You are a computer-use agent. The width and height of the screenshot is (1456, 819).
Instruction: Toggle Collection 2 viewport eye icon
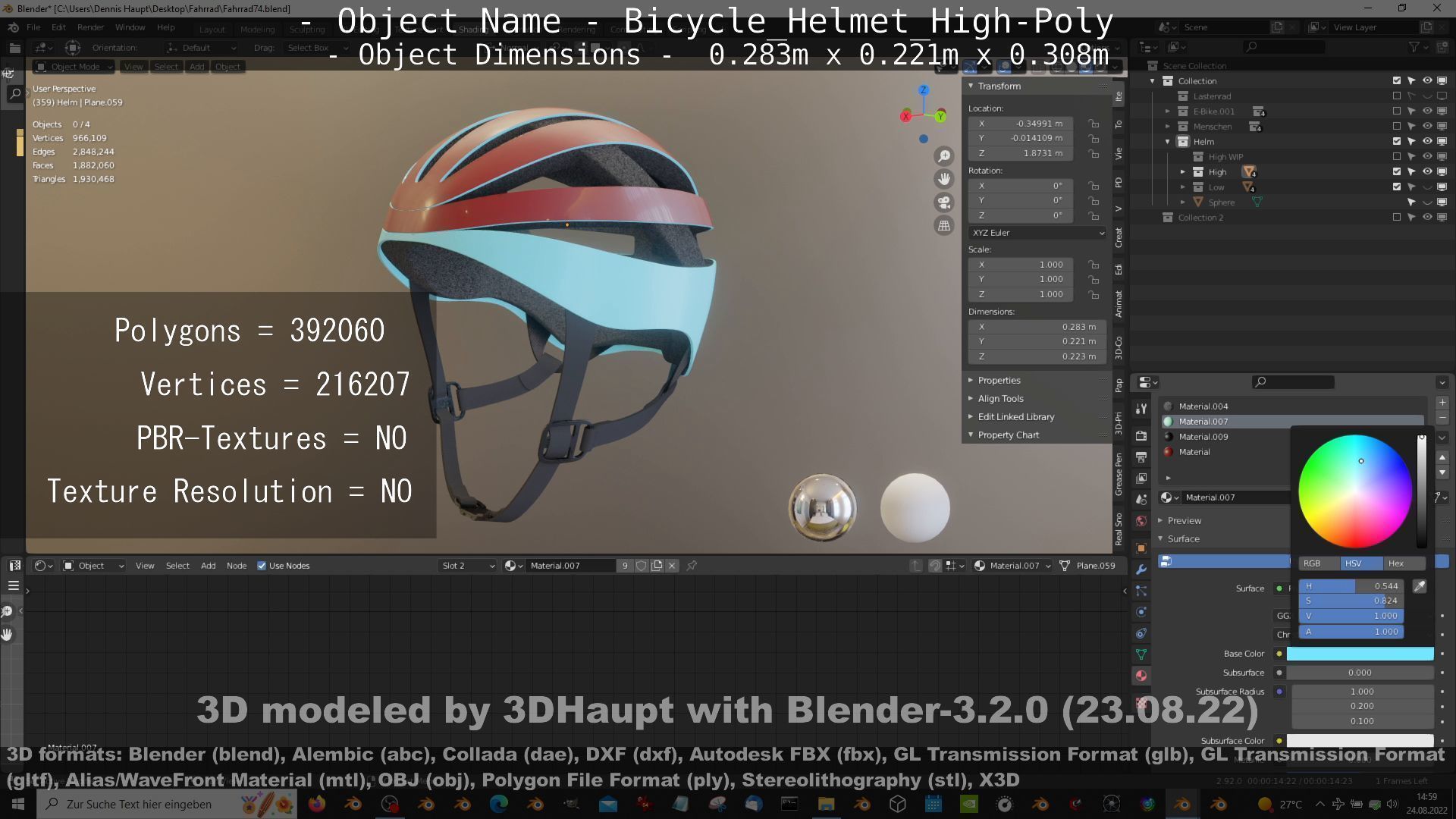[1427, 218]
